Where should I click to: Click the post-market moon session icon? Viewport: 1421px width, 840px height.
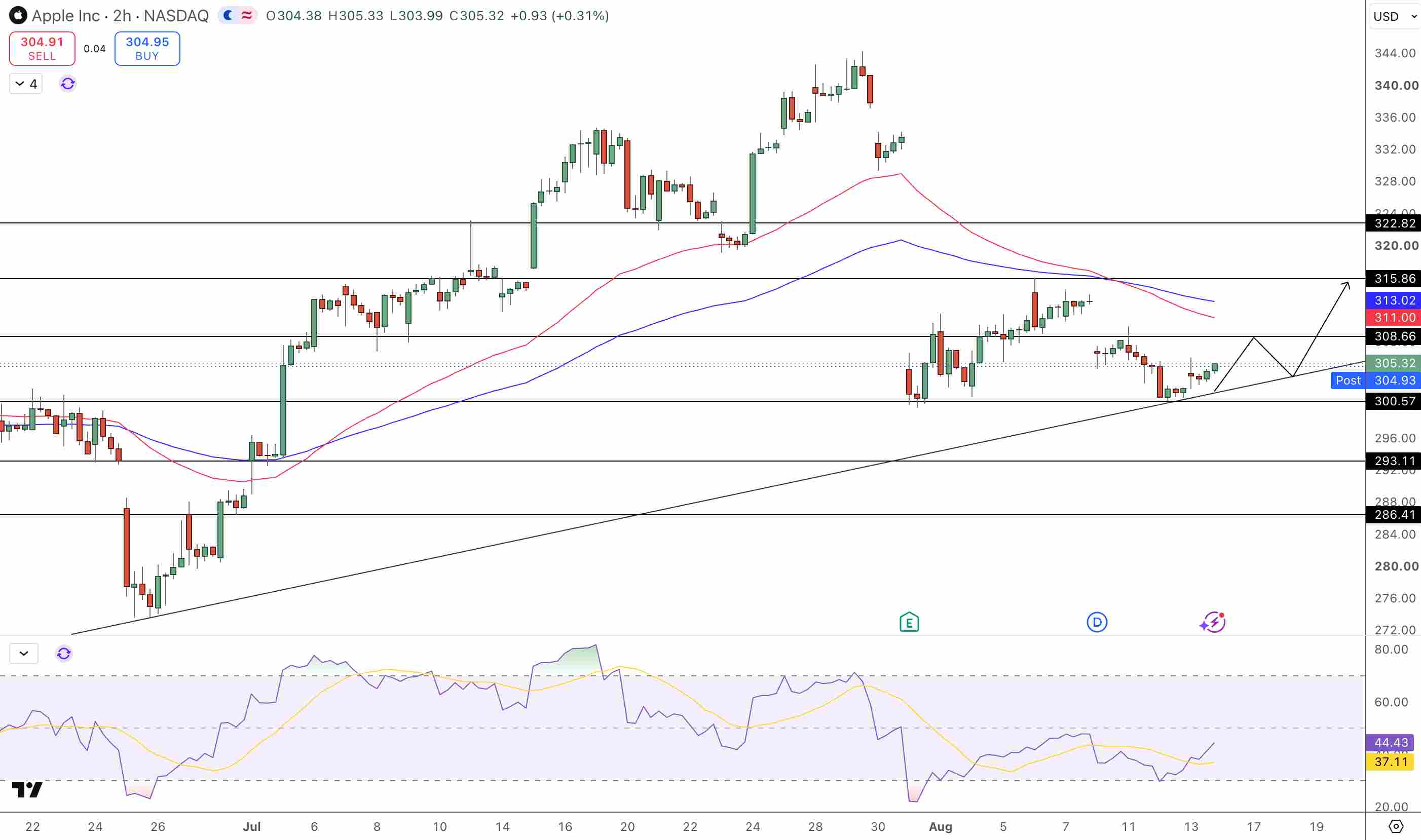228,15
